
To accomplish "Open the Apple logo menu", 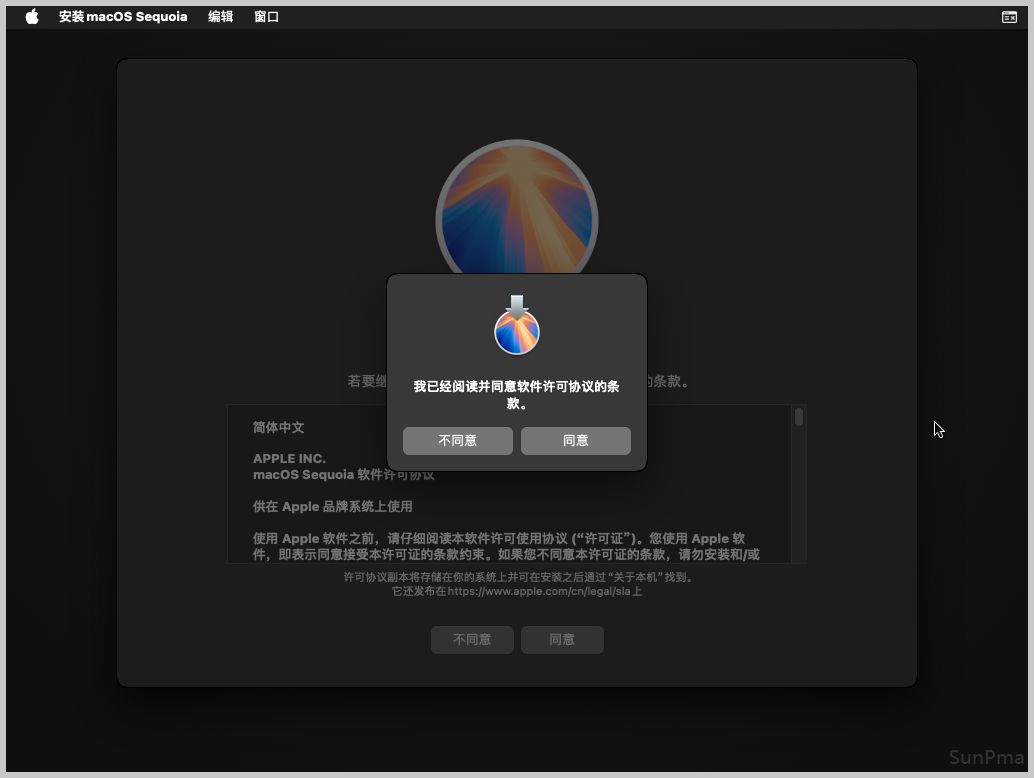I will pos(32,17).
